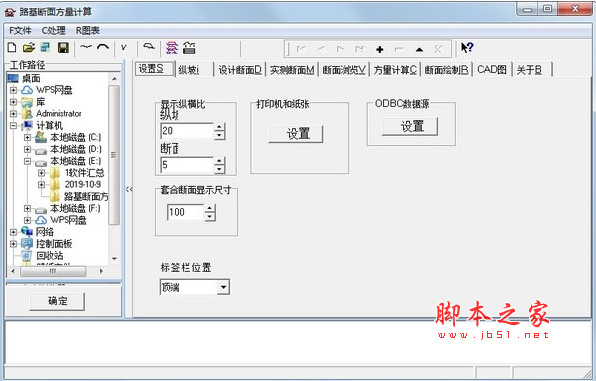The width and height of the screenshot is (596, 381).
Task: Click the Open folder toolbar icon
Action: 29,48
